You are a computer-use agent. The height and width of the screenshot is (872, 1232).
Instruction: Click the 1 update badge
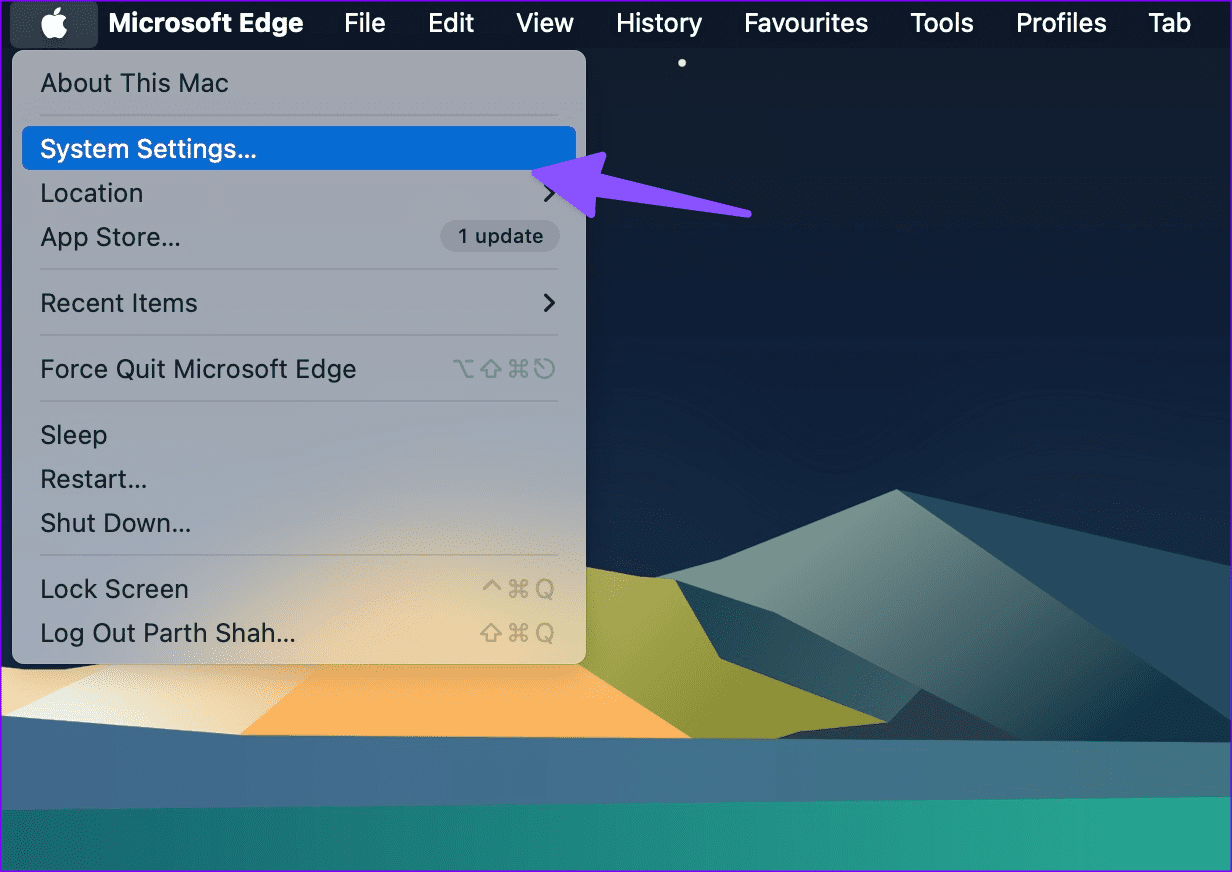point(500,237)
